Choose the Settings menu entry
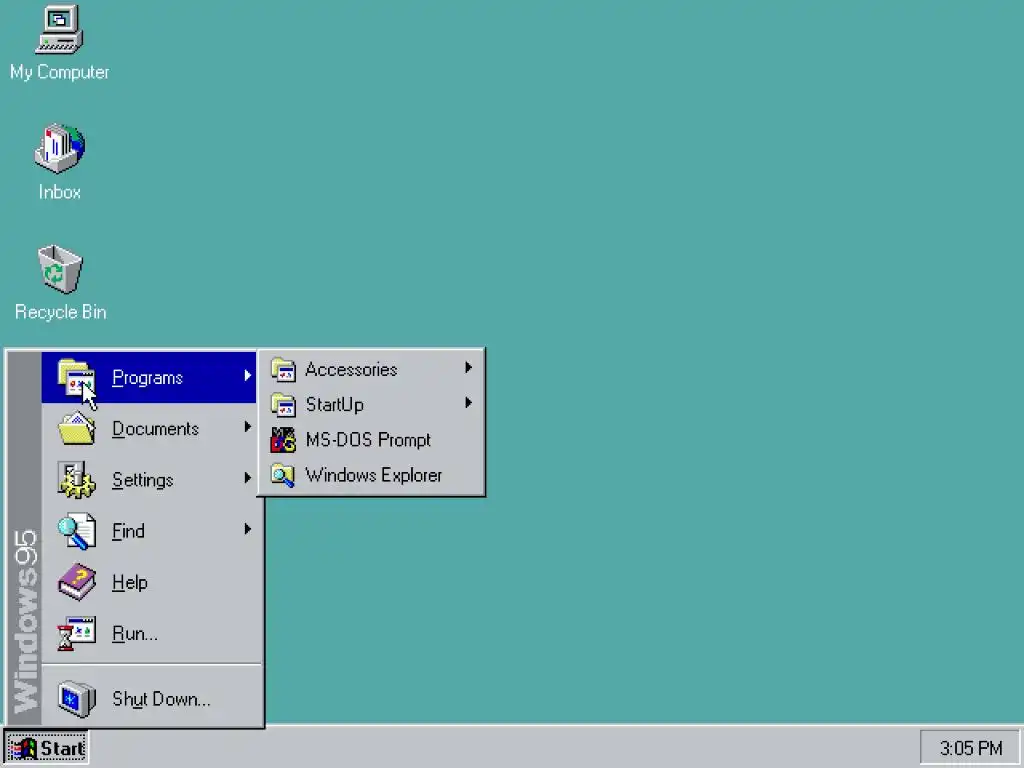Image resolution: width=1024 pixels, height=768 pixels. point(150,480)
